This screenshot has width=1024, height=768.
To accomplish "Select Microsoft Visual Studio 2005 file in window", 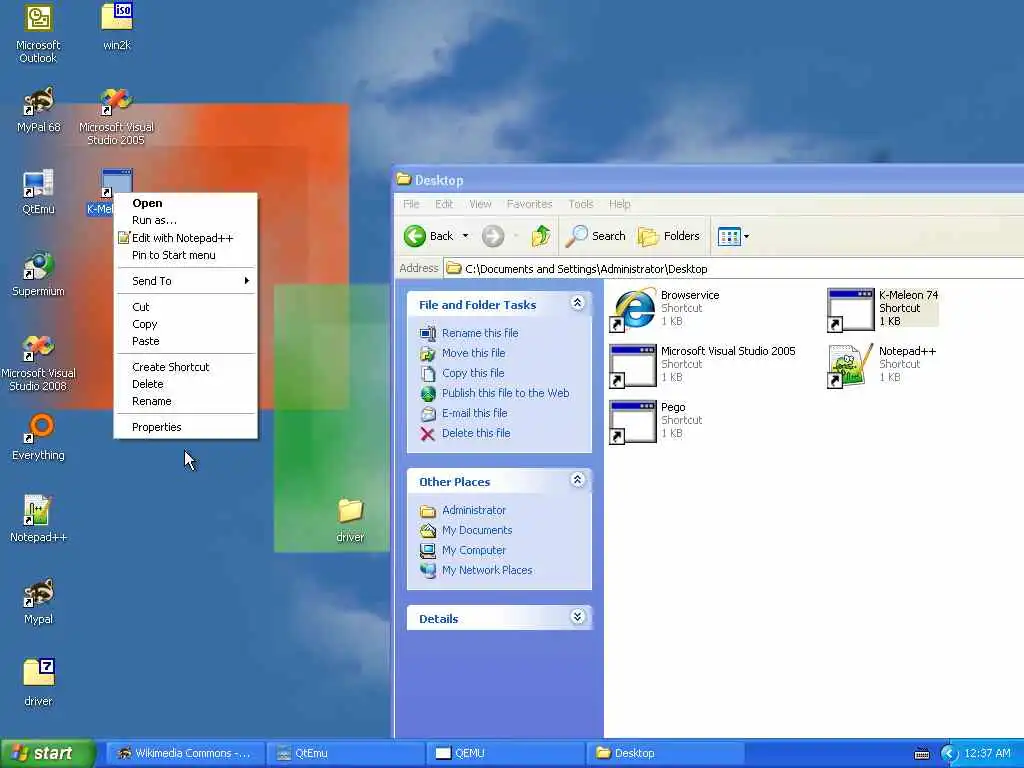I will 703,364.
